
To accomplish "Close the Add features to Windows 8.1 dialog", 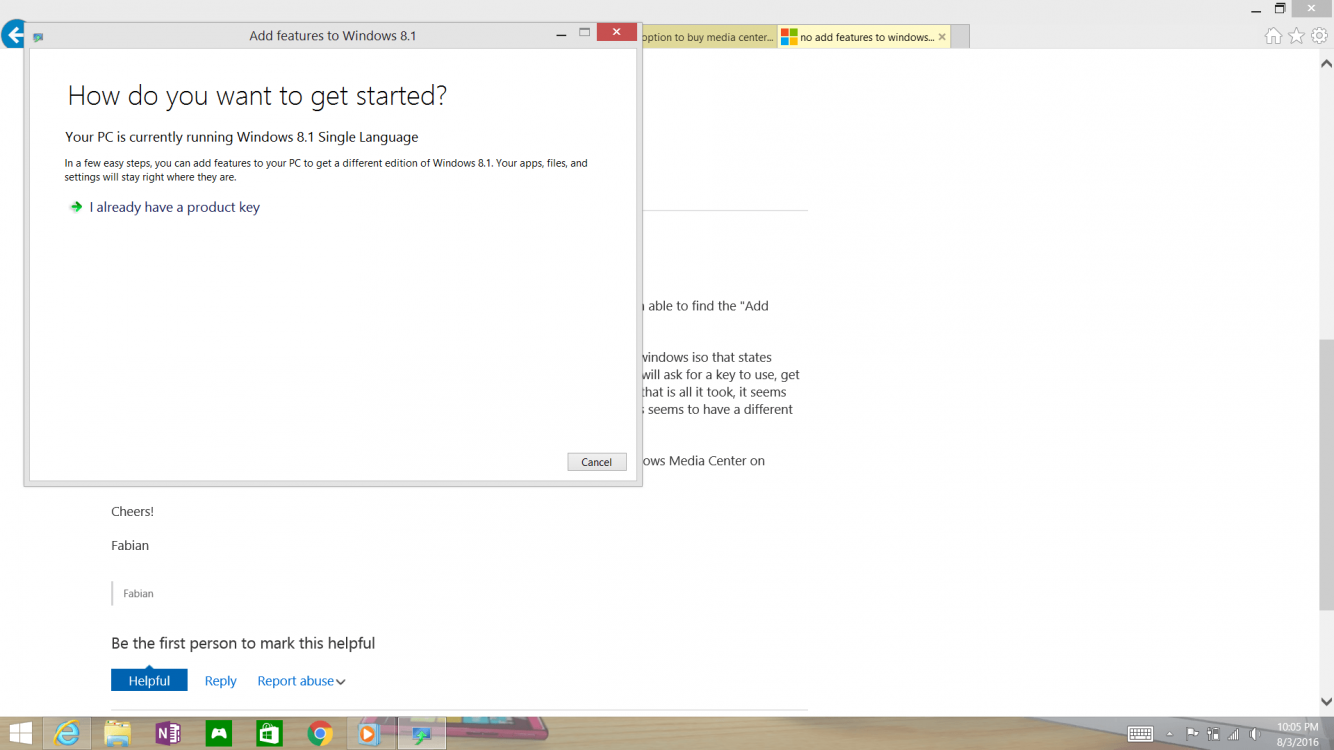I will click(617, 33).
